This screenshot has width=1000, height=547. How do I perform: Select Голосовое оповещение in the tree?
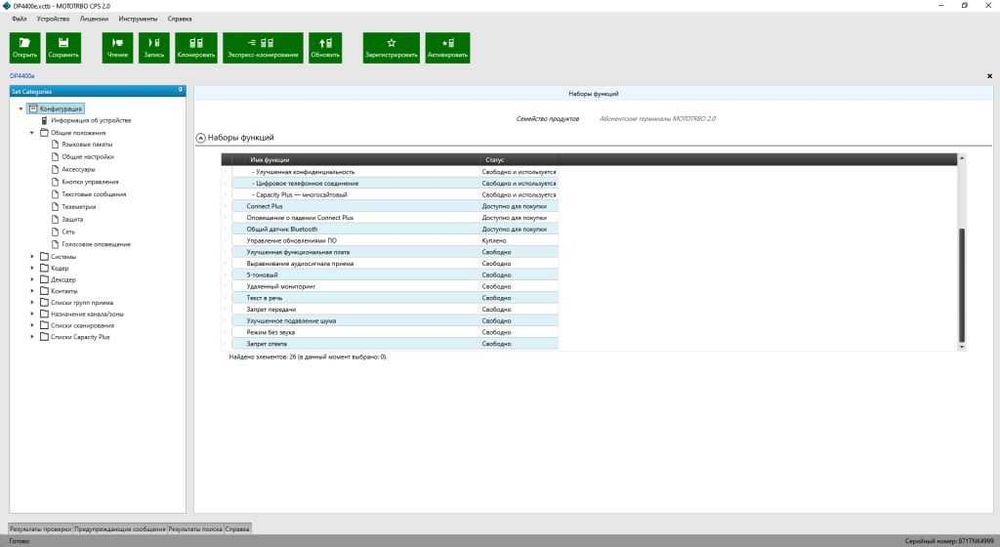pos(96,244)
